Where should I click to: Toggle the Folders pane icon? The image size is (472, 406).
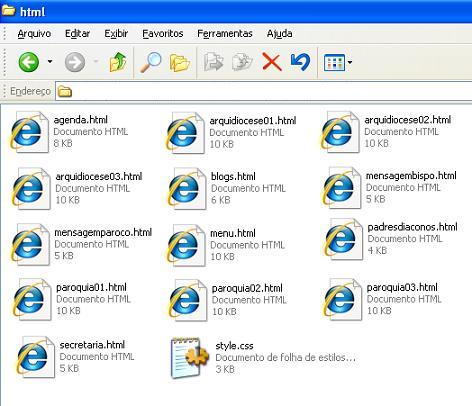click(180, 63)
